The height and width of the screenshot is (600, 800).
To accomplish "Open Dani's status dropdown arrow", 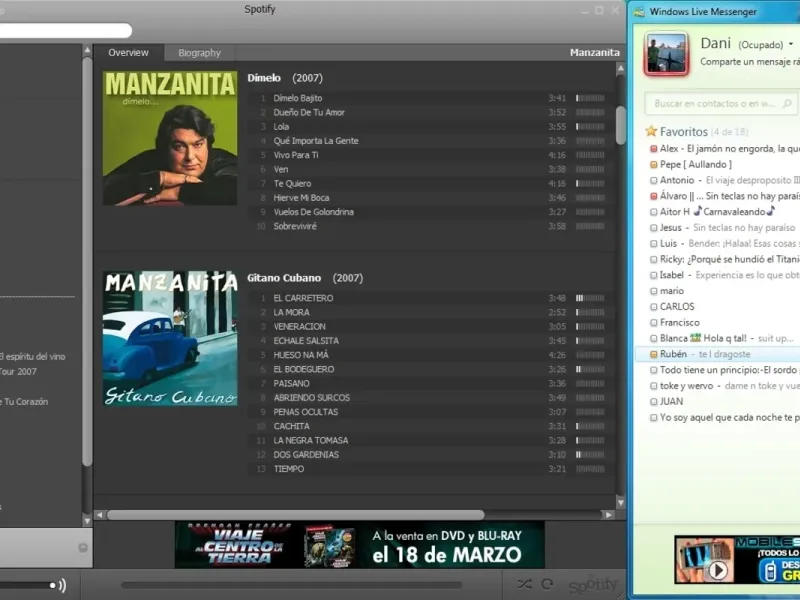I will point(791,44).
